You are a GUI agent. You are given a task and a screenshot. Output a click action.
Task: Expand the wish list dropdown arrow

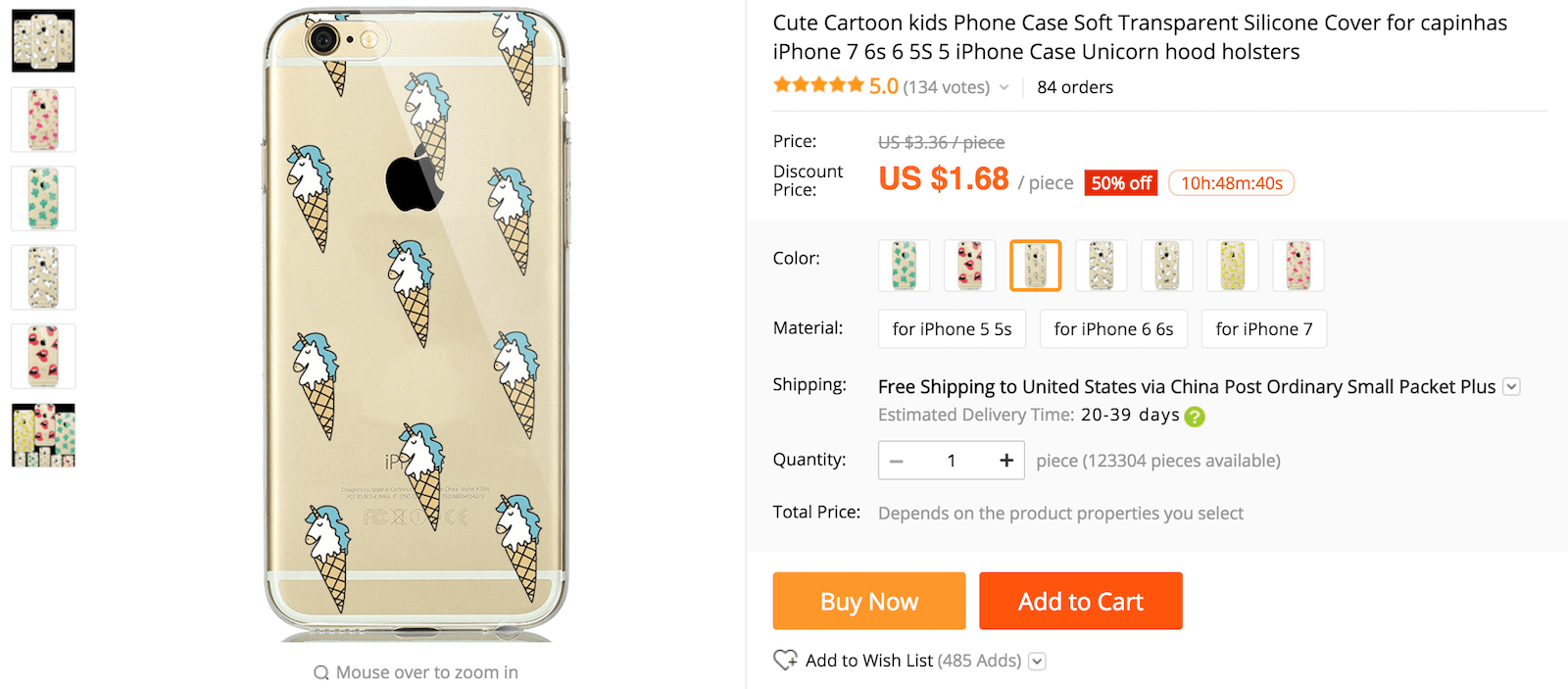pyautogui.click(x=1037, y=662)
